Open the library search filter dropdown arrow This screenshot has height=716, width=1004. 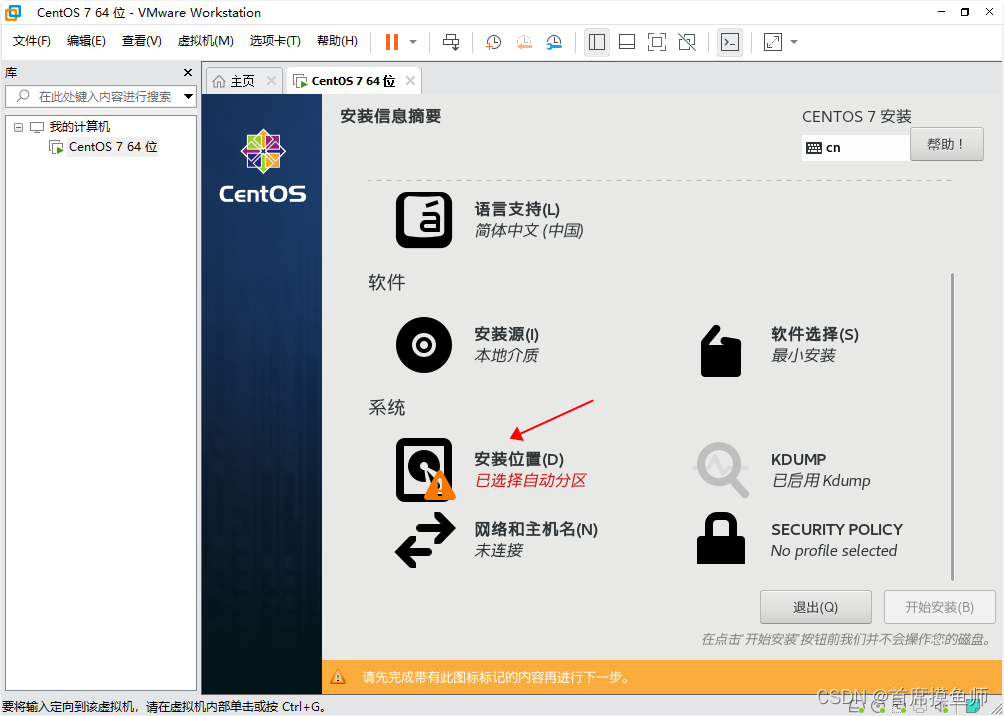(x=188, y=97)
